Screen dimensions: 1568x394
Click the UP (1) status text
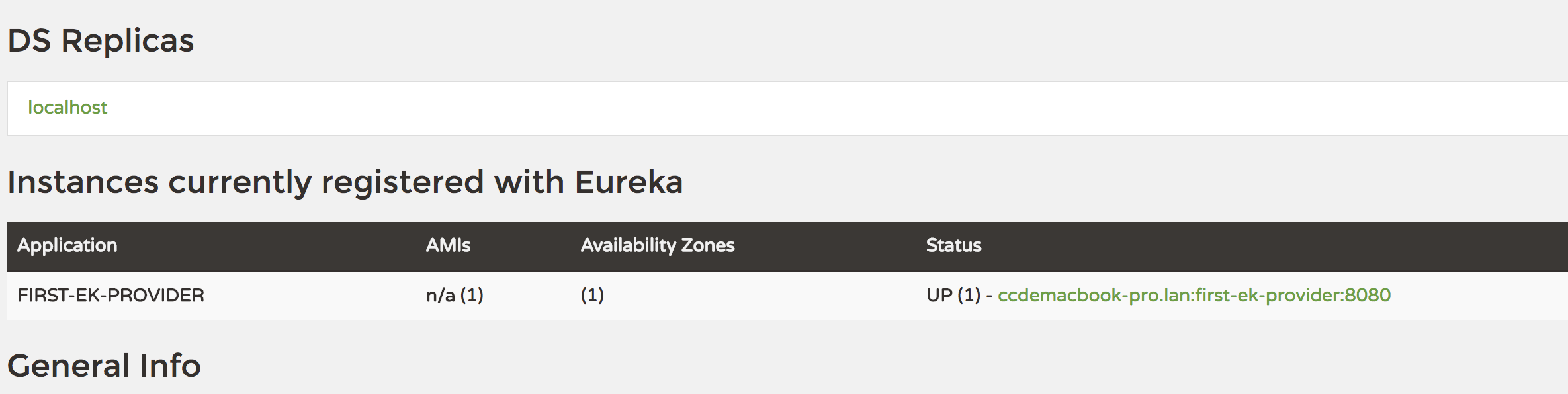(953, 295)
